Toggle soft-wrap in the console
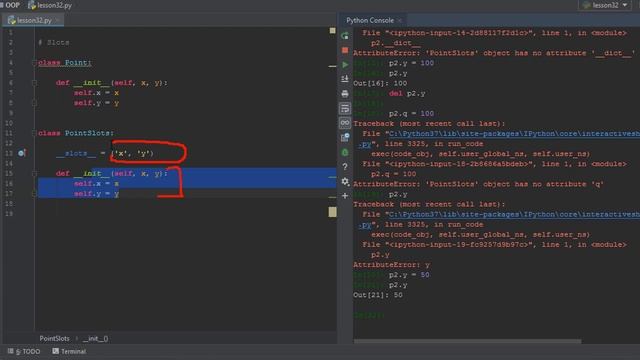Viewport: 640px width, 360px height. pyautogui.click(x=345, y=108)
